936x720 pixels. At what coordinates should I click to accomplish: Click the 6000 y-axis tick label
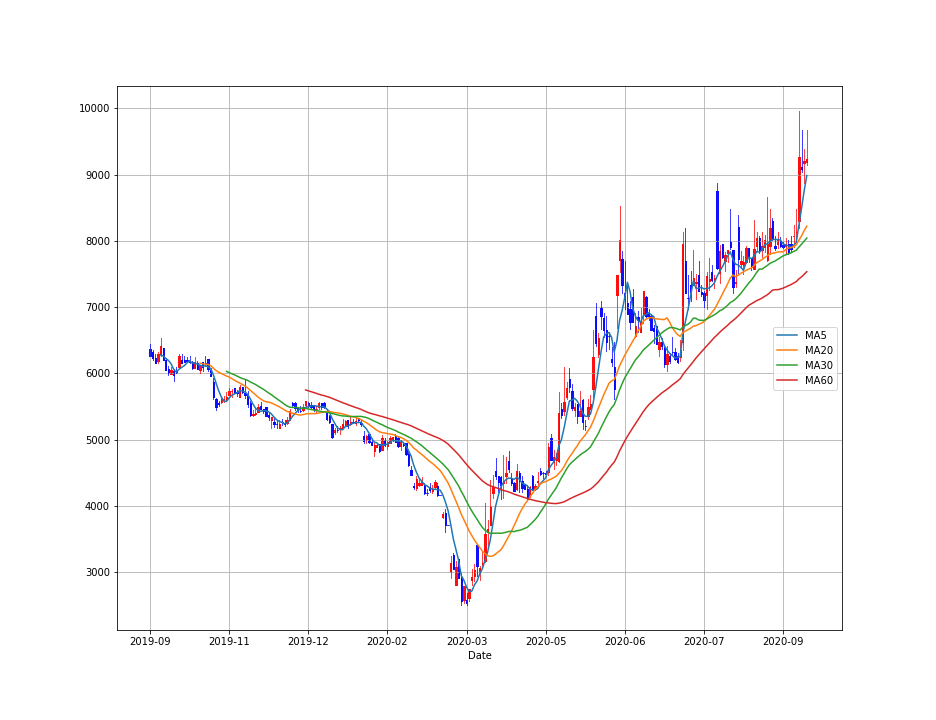tap(97, 374)
